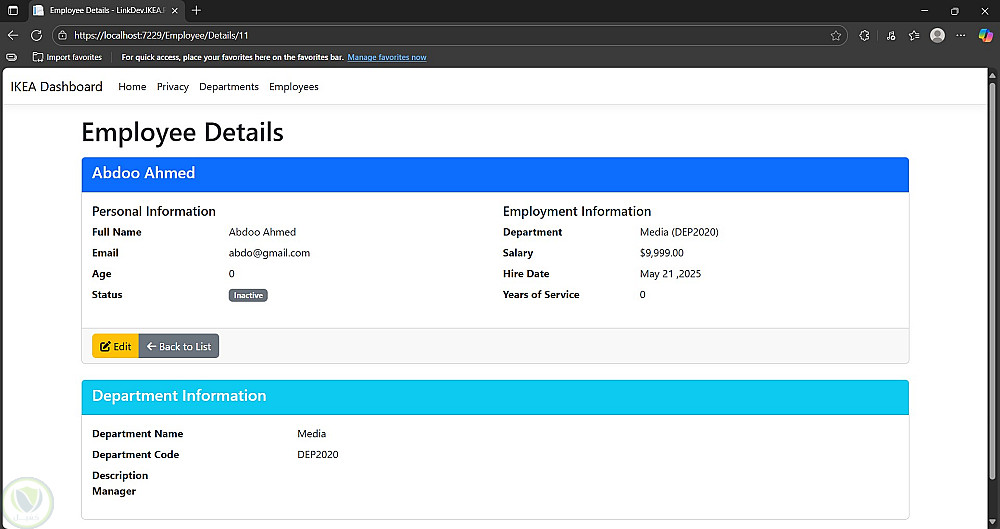Click the IKEA Dashboard brand link
The height and width of the screenshot is (529, 1000).
[57, 87]
